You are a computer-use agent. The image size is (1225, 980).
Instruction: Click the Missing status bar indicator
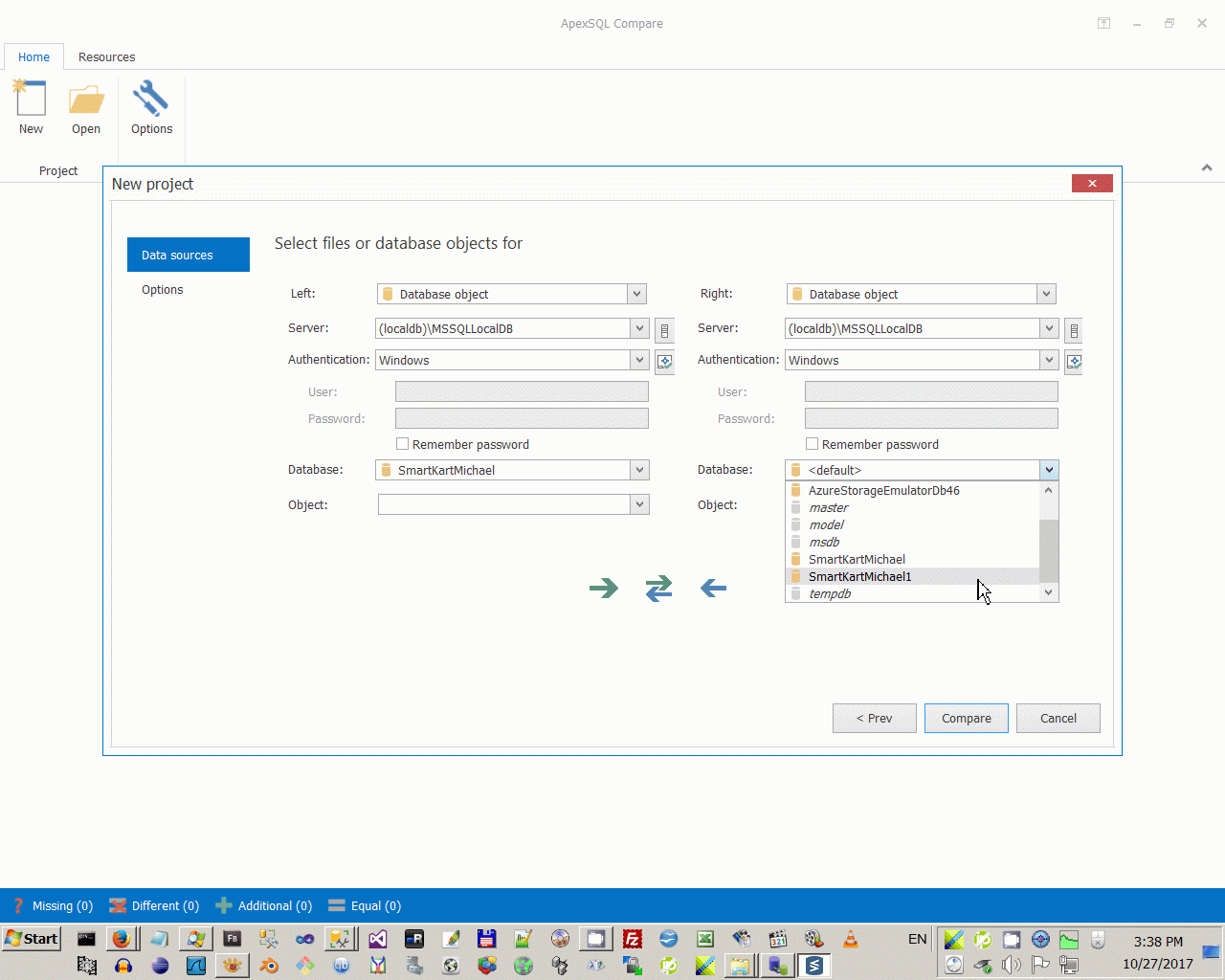[x=53, y=905]
